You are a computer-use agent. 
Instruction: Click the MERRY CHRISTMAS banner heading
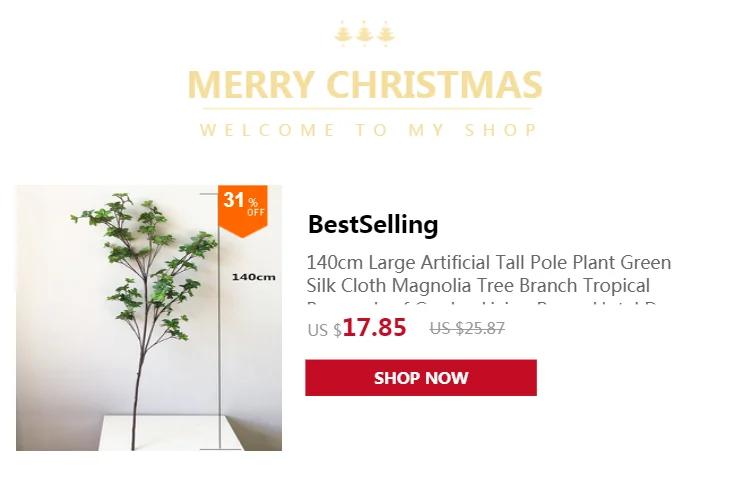(365, 85)
